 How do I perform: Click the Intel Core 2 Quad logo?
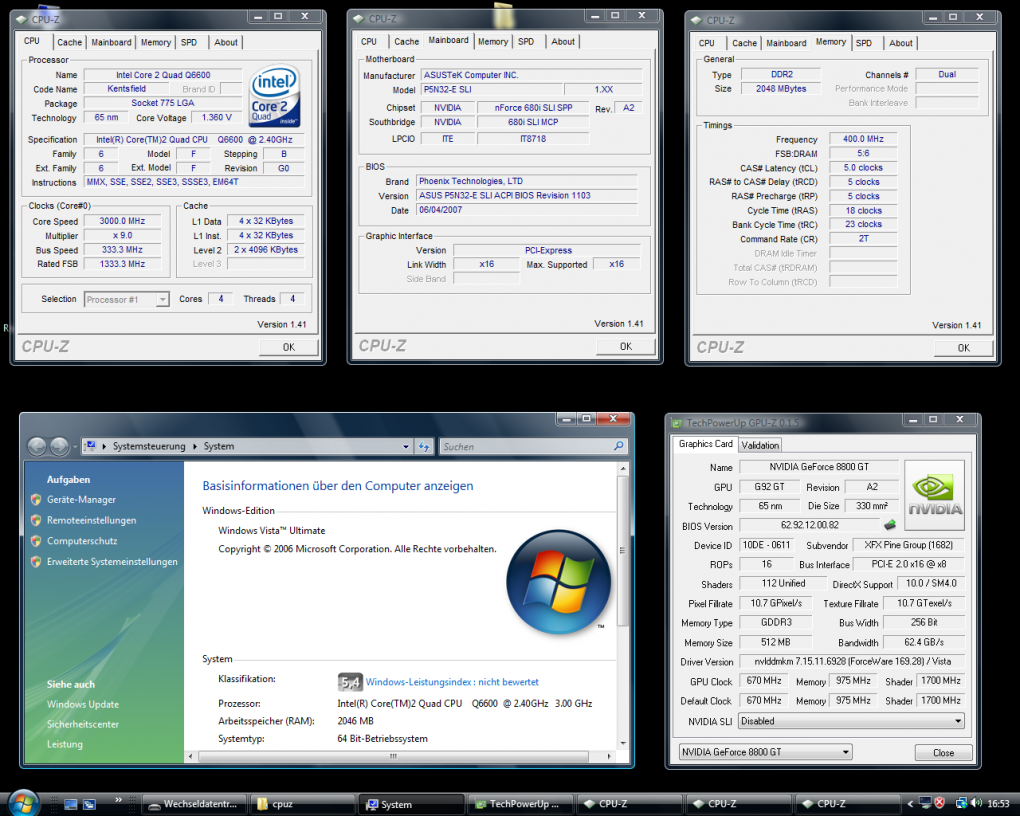[275, 95]
